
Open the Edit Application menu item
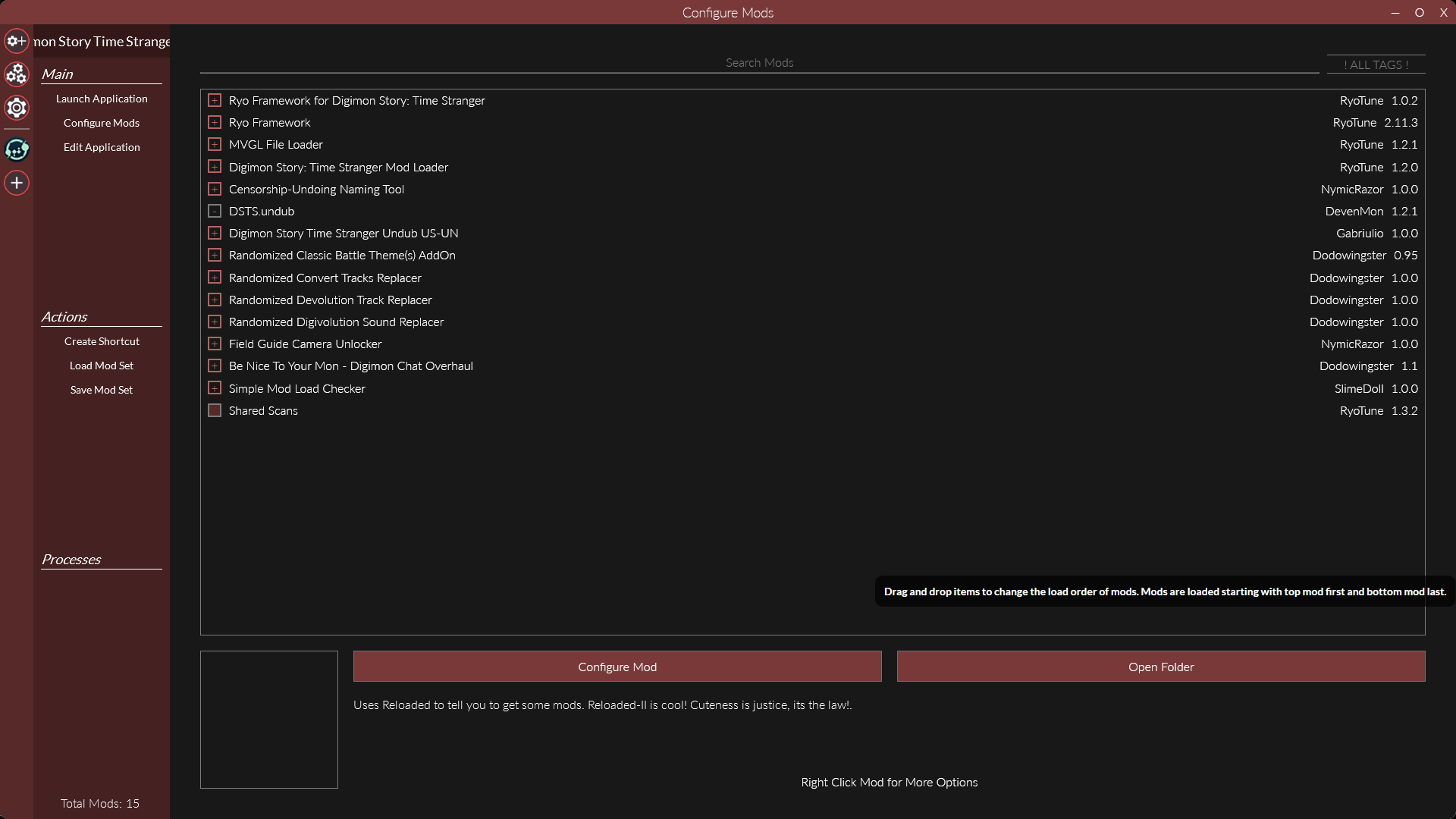[x=102, y=147]
